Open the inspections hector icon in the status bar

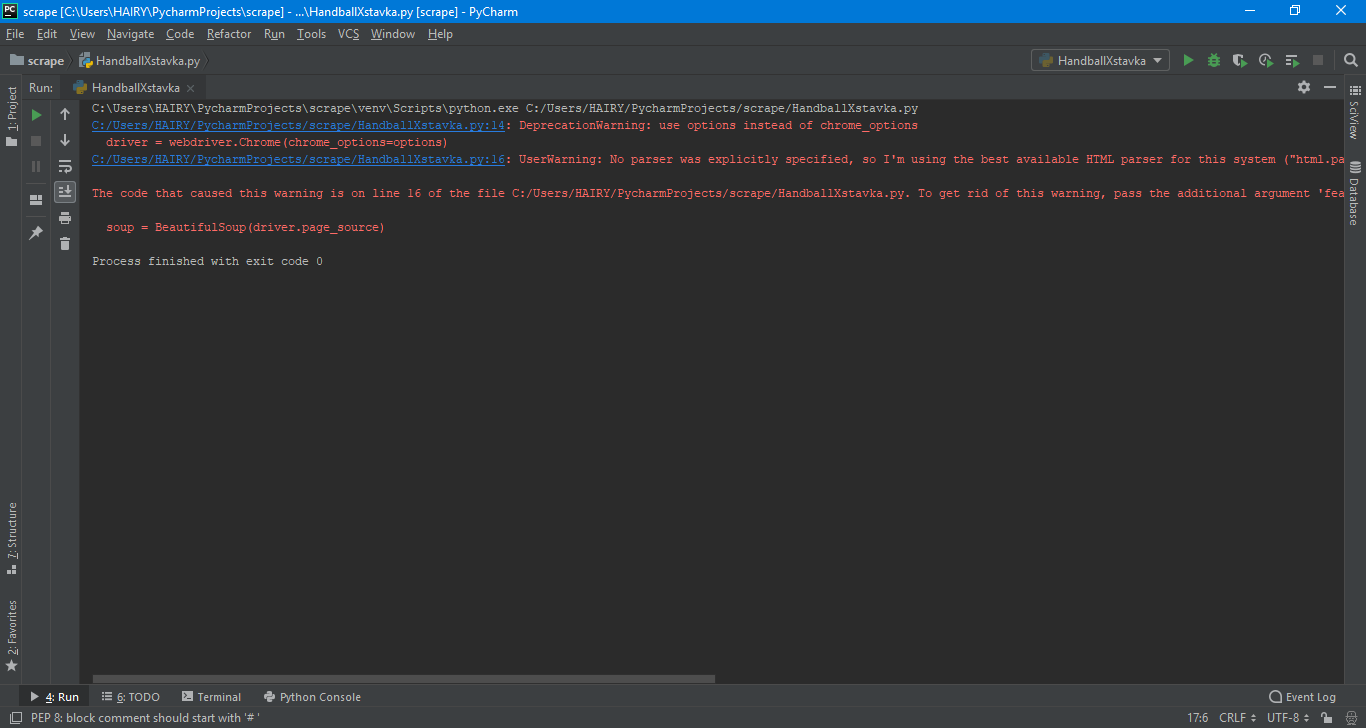click(1349, 718)
